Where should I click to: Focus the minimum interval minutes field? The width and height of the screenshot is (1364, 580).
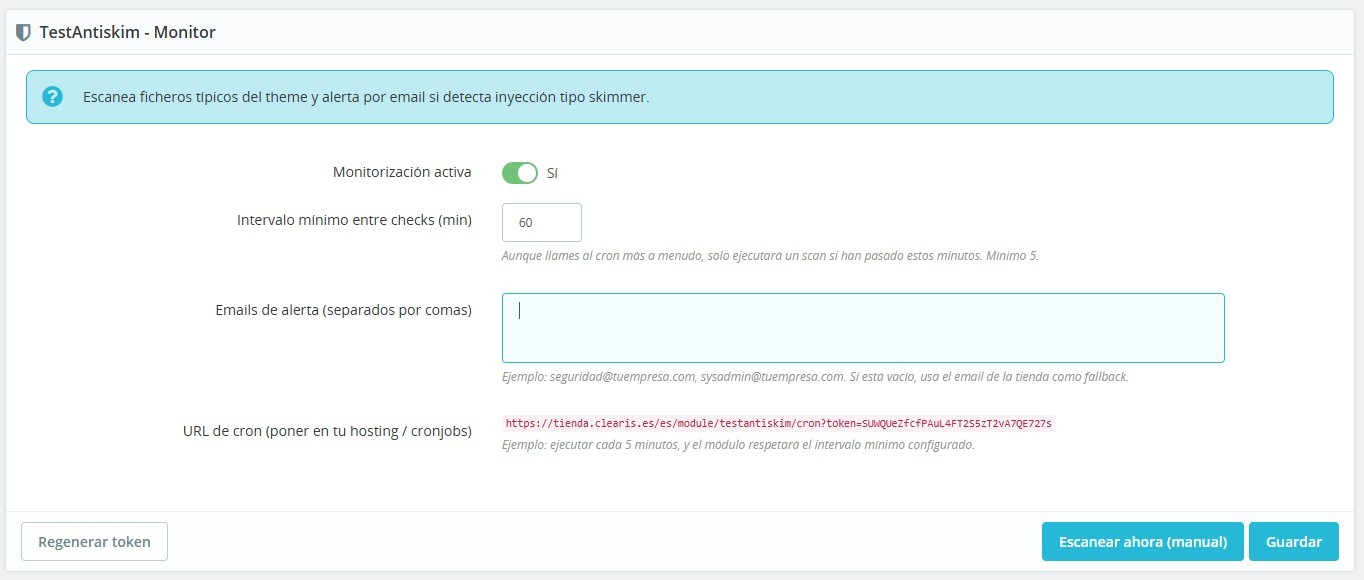[541, 222]
